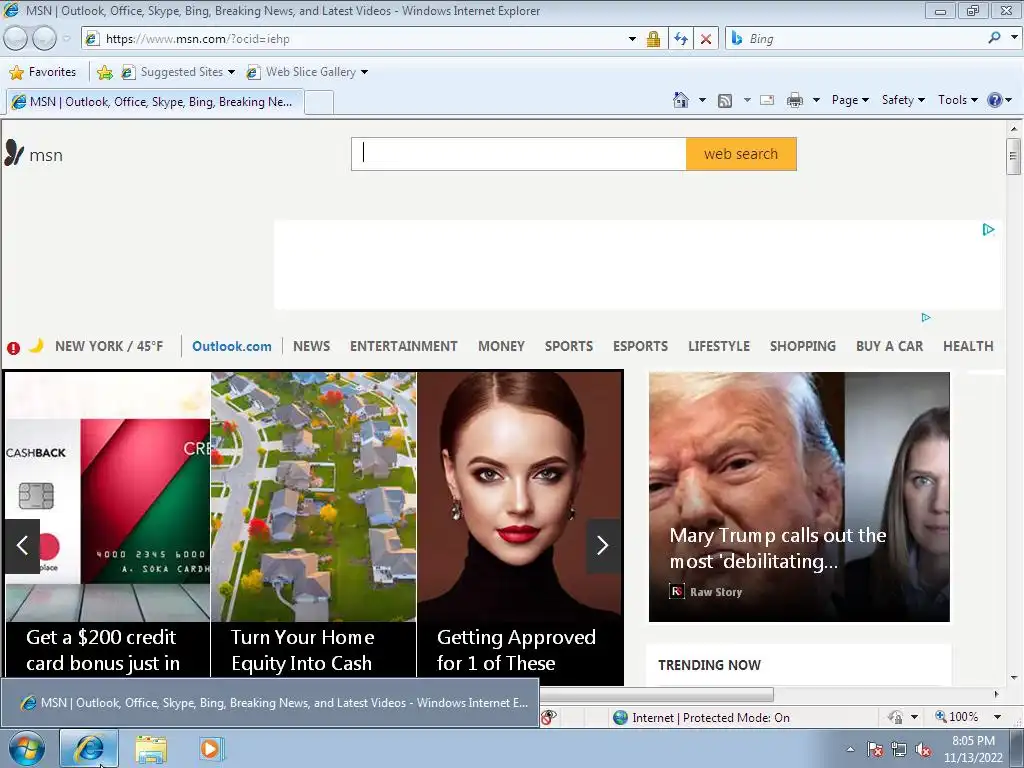This screenshot has width=1024, height=768.
Task: Click the browser Back button
Action: click(x=16, y=39)
